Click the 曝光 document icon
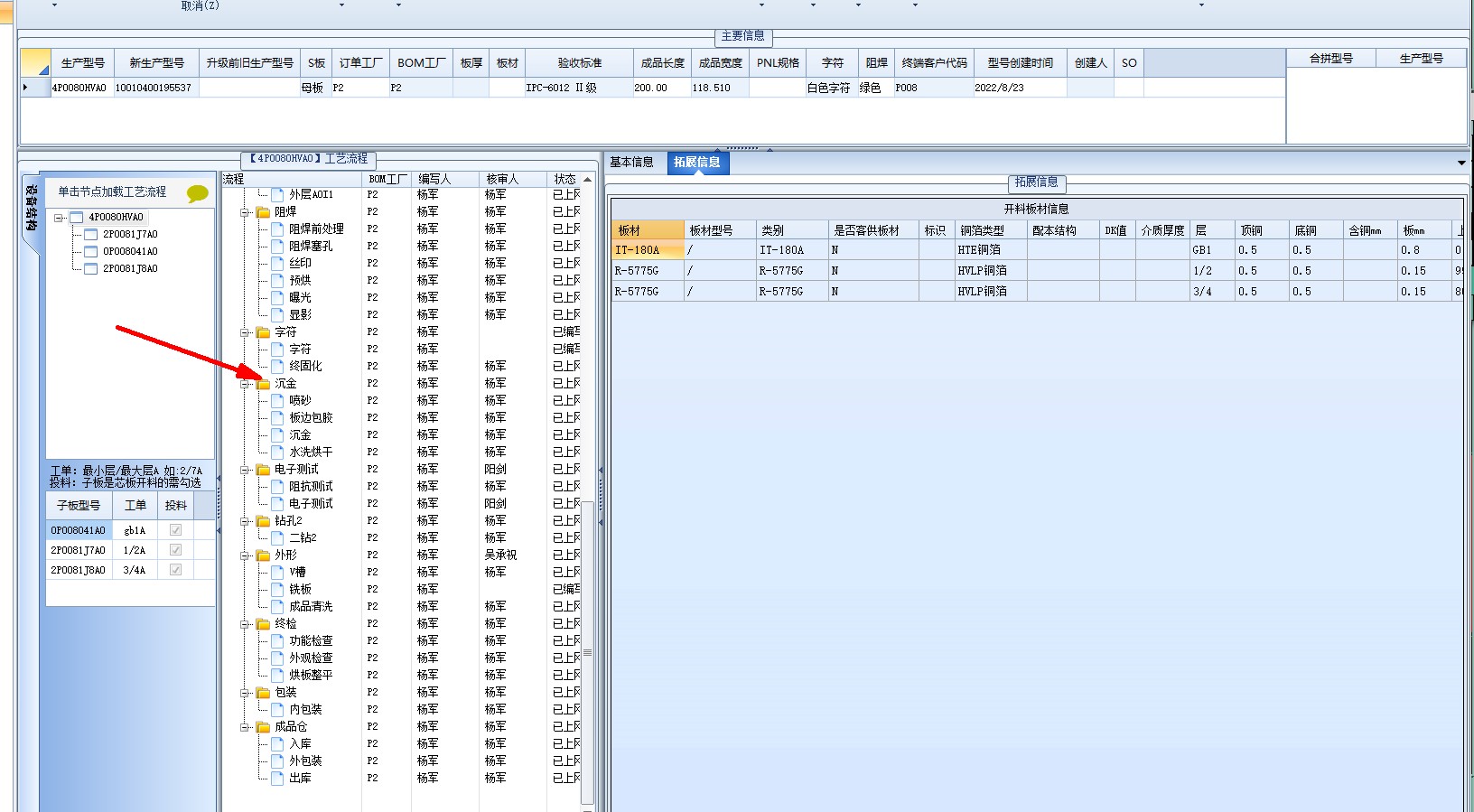The width and height of the screenshot is (1474, 812). tap(277, 298)
